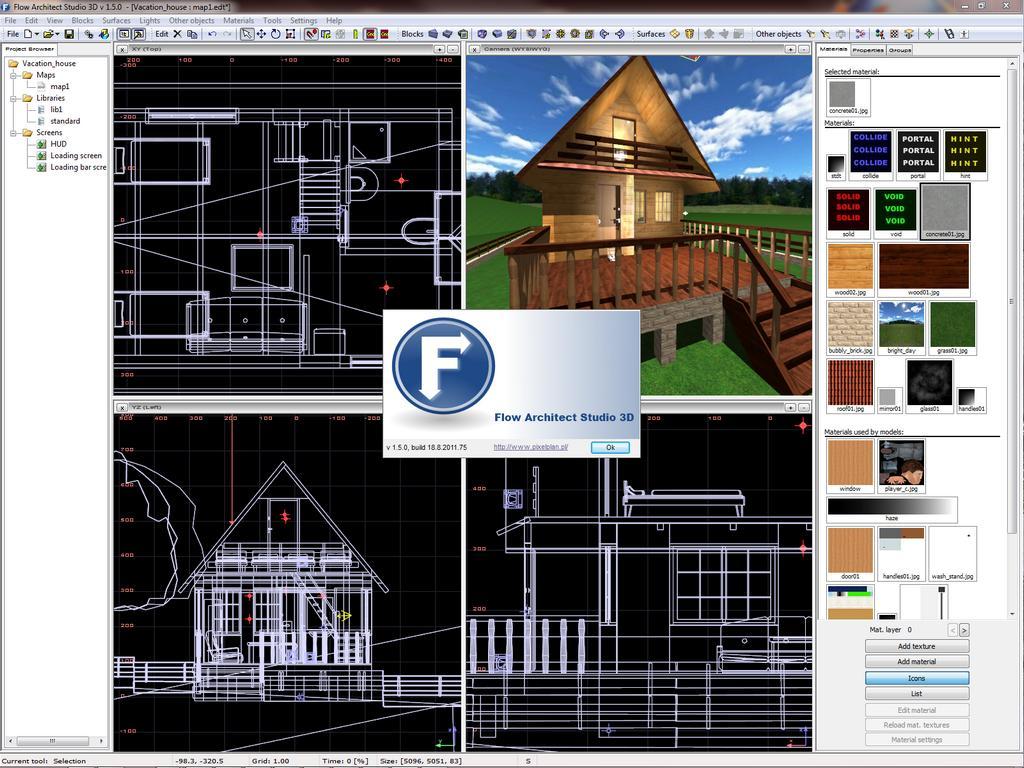Collapse the Screens tree node
Screen dimensions: 1024x768
pyautogui.click(x=13, y=133)
